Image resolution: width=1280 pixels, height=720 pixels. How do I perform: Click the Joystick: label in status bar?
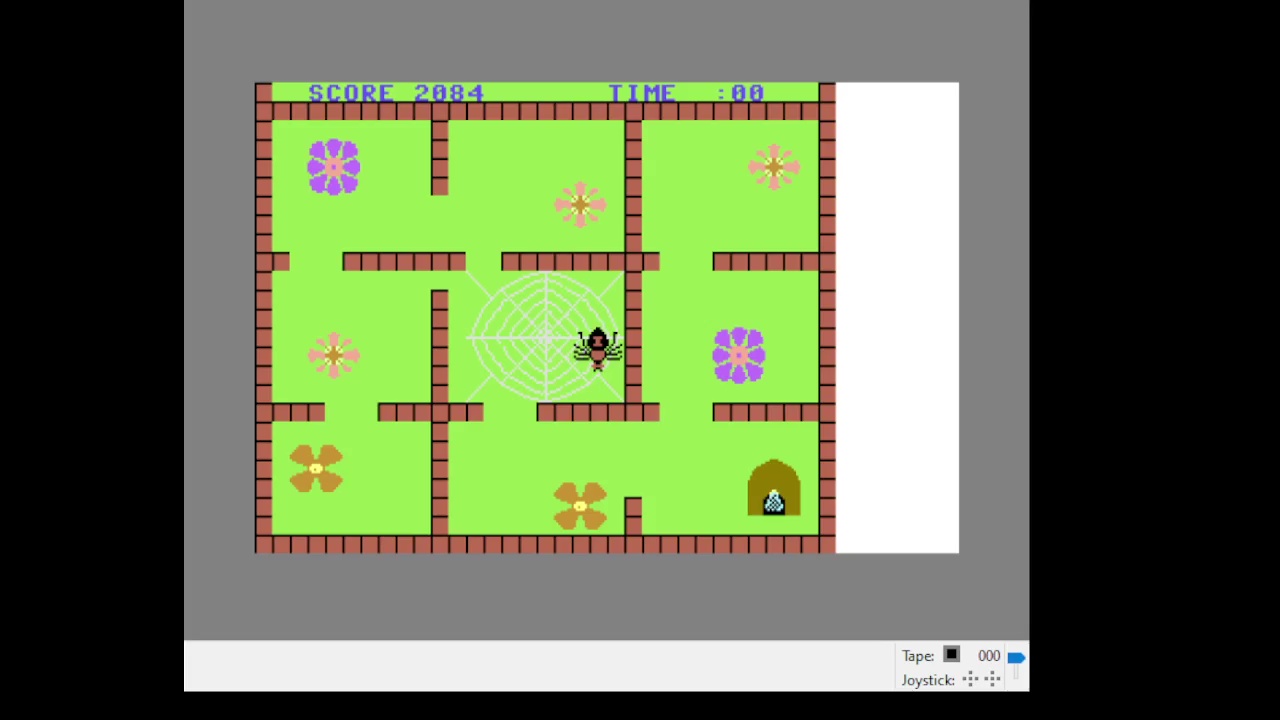pyautogui.click(x=928, y=680)
